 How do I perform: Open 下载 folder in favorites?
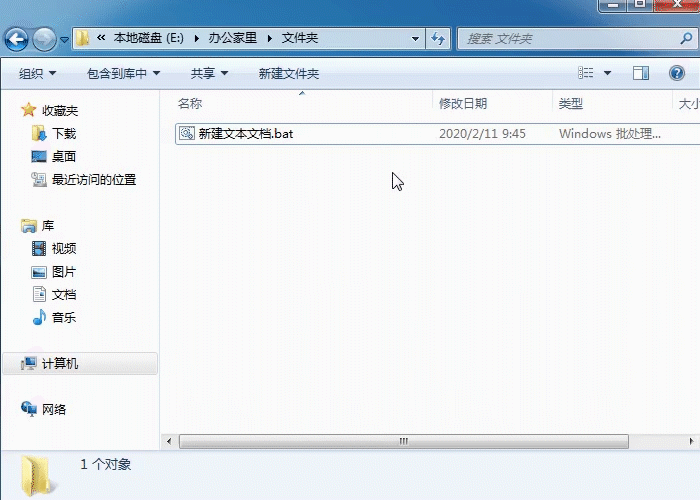tap(63, 133)
